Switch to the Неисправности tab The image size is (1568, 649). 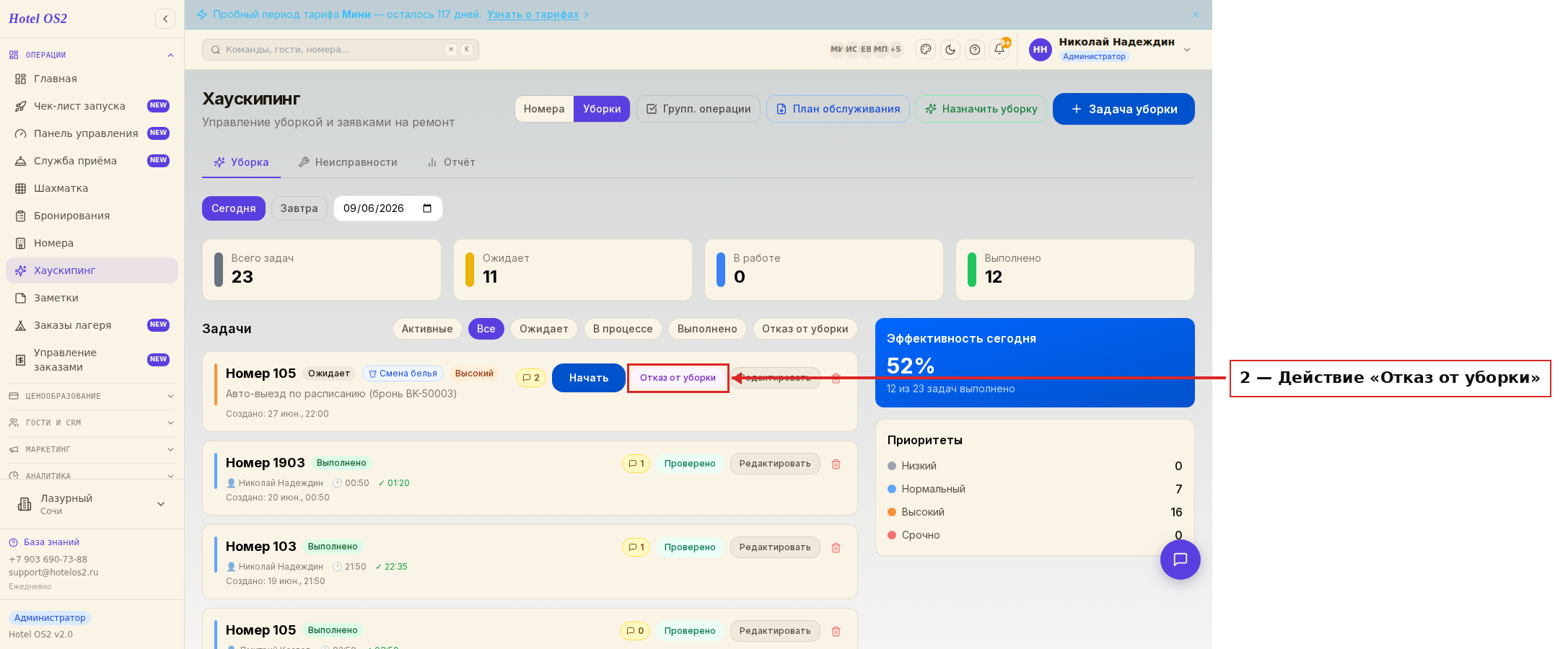click(x=348, y=162)
